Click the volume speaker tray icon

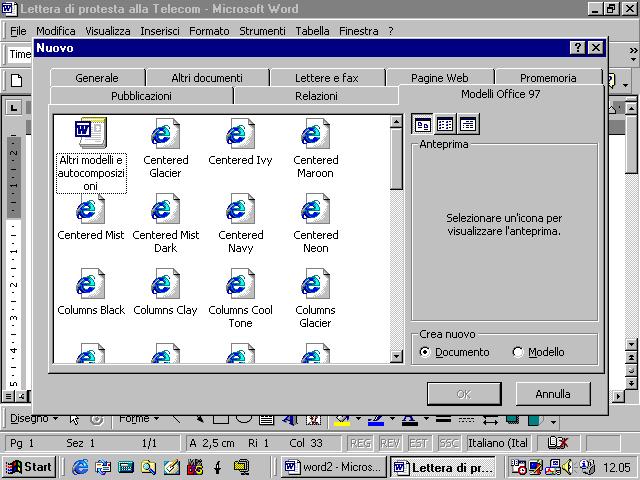click(567, 467)
